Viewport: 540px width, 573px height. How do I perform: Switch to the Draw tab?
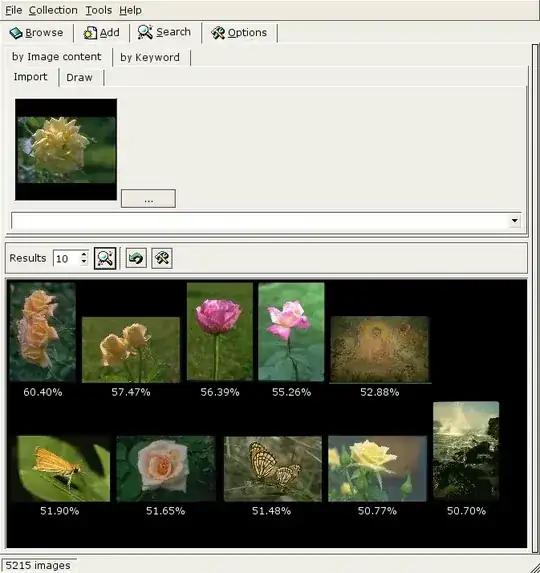[79, 77]
